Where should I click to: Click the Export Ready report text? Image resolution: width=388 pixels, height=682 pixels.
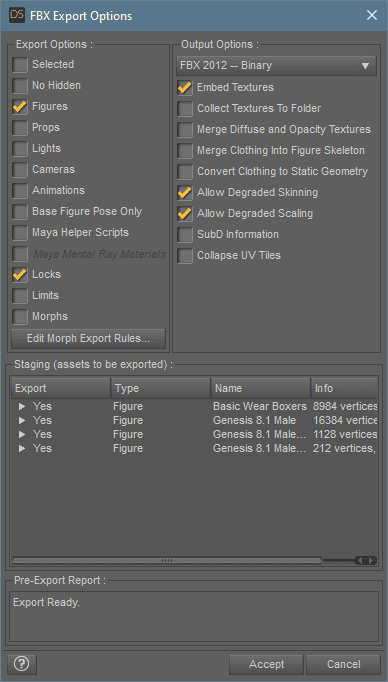[x=47, y=603]
